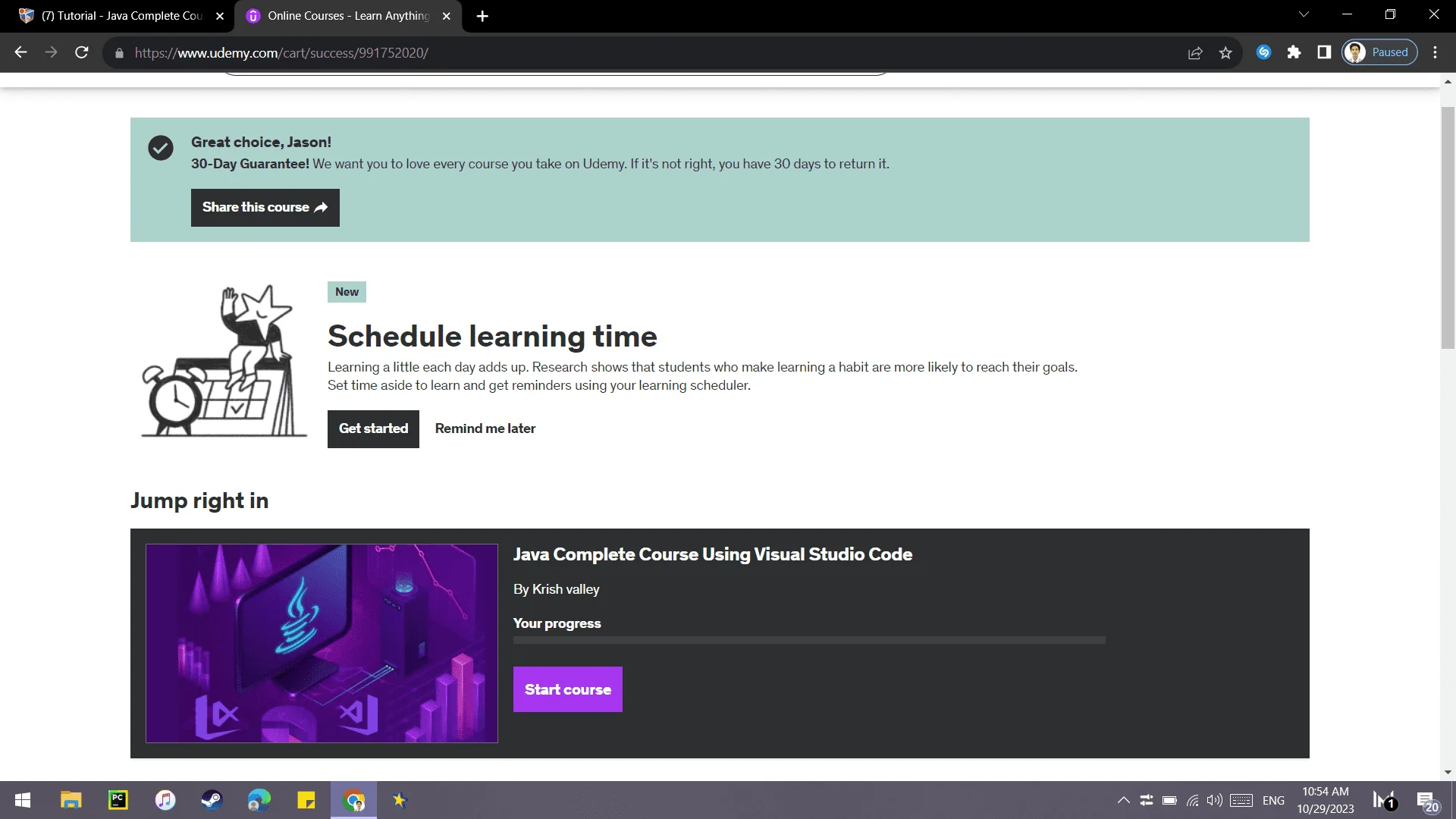Open iTunes from the taskbar

point(165,800)
